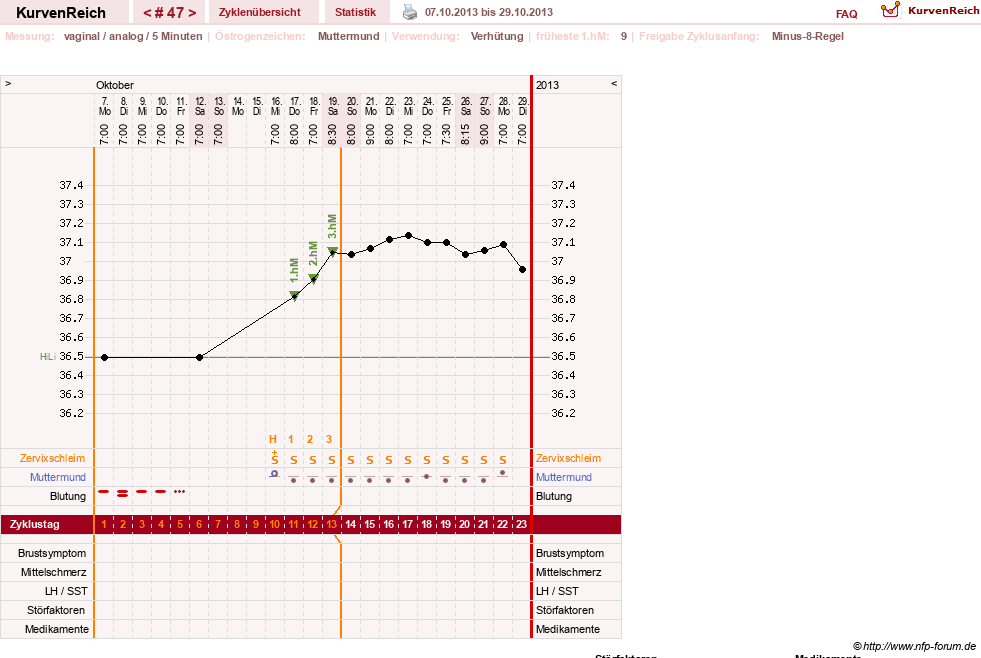Click the Zervixschleim S+ symbol on cycle day 10

click(x=275, y=458)
